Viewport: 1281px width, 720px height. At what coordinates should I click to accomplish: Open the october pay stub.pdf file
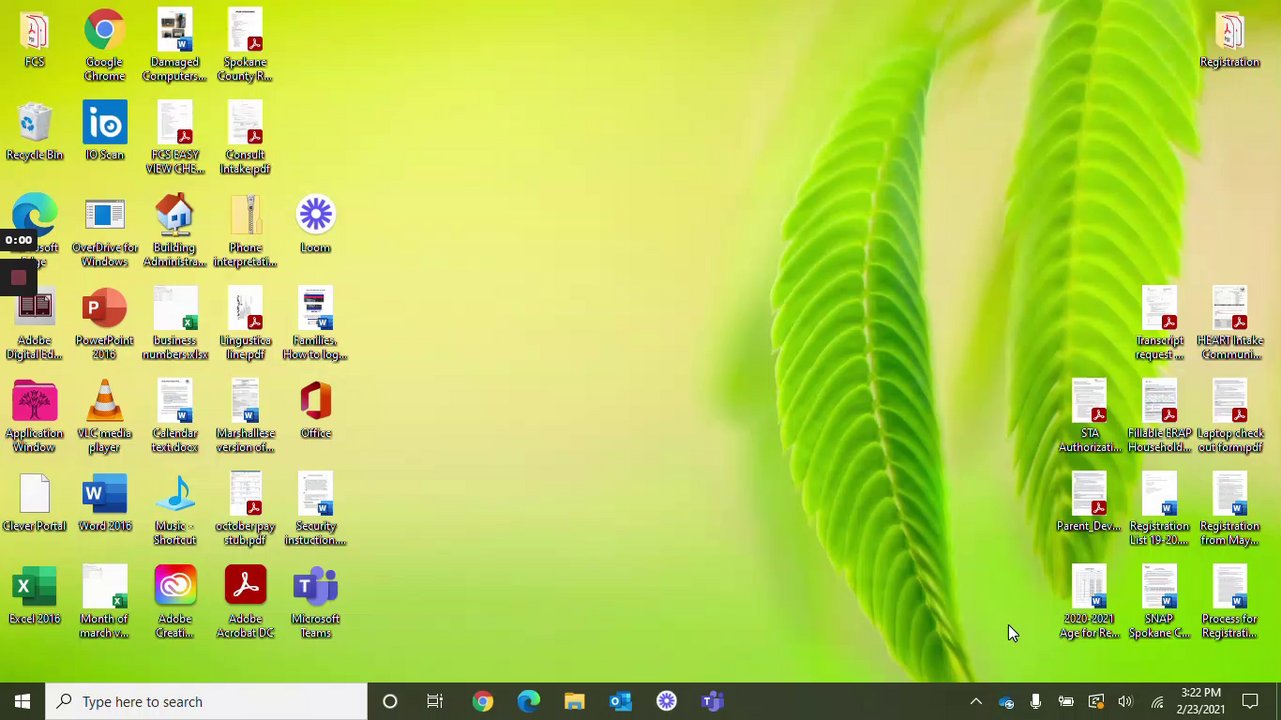click(245, 510)
